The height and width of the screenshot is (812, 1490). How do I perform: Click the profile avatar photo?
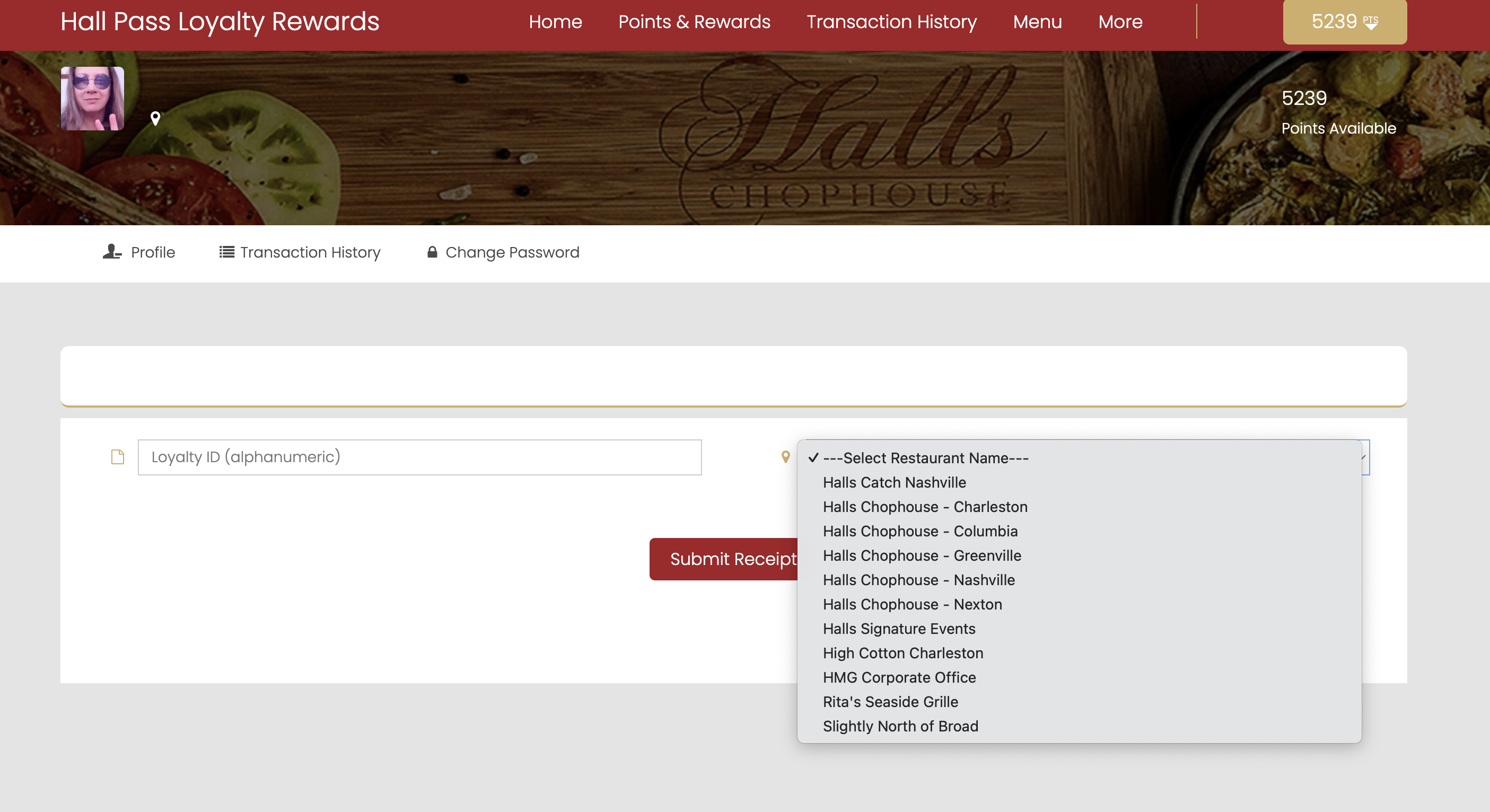click(93, 98)
